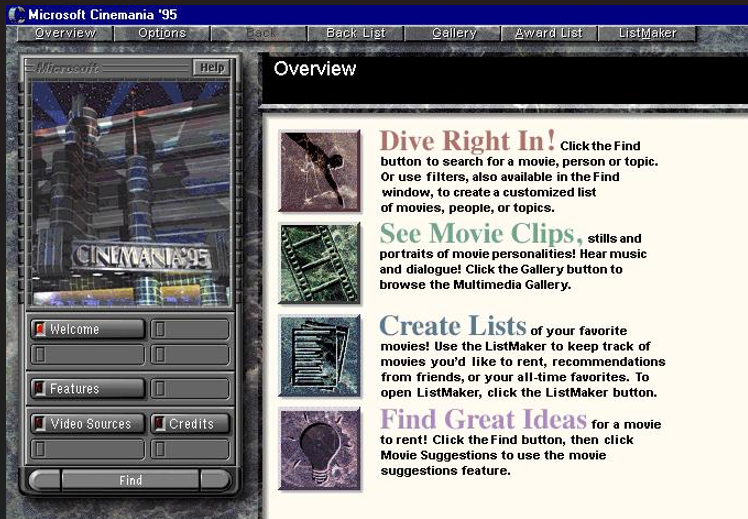Click the Cinemania '95 theater image
This screenshot has width=748, height=519.
131,193
